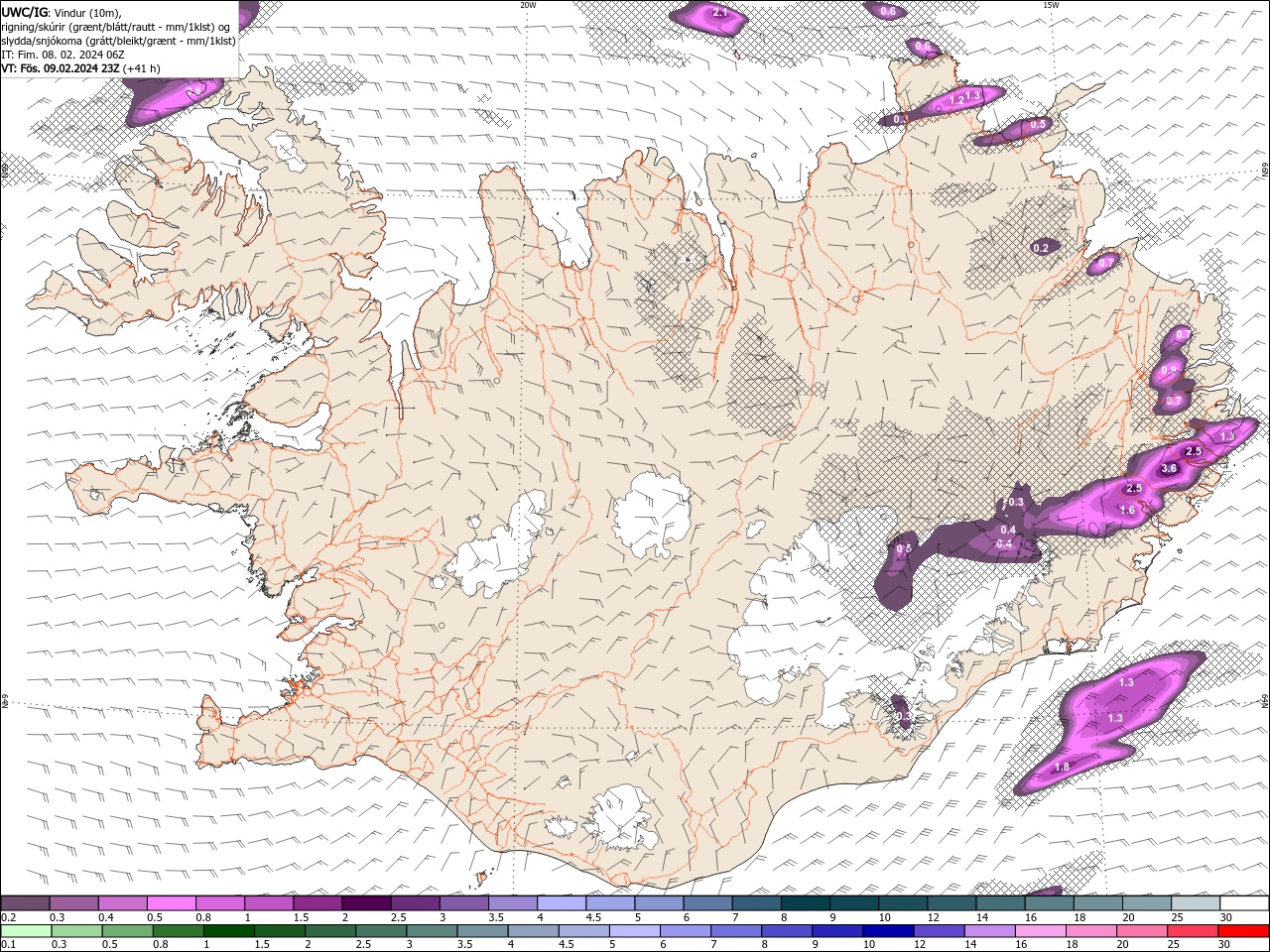Pick the red 30 rain legend swatch
1270x952 pixels.
1244,931
